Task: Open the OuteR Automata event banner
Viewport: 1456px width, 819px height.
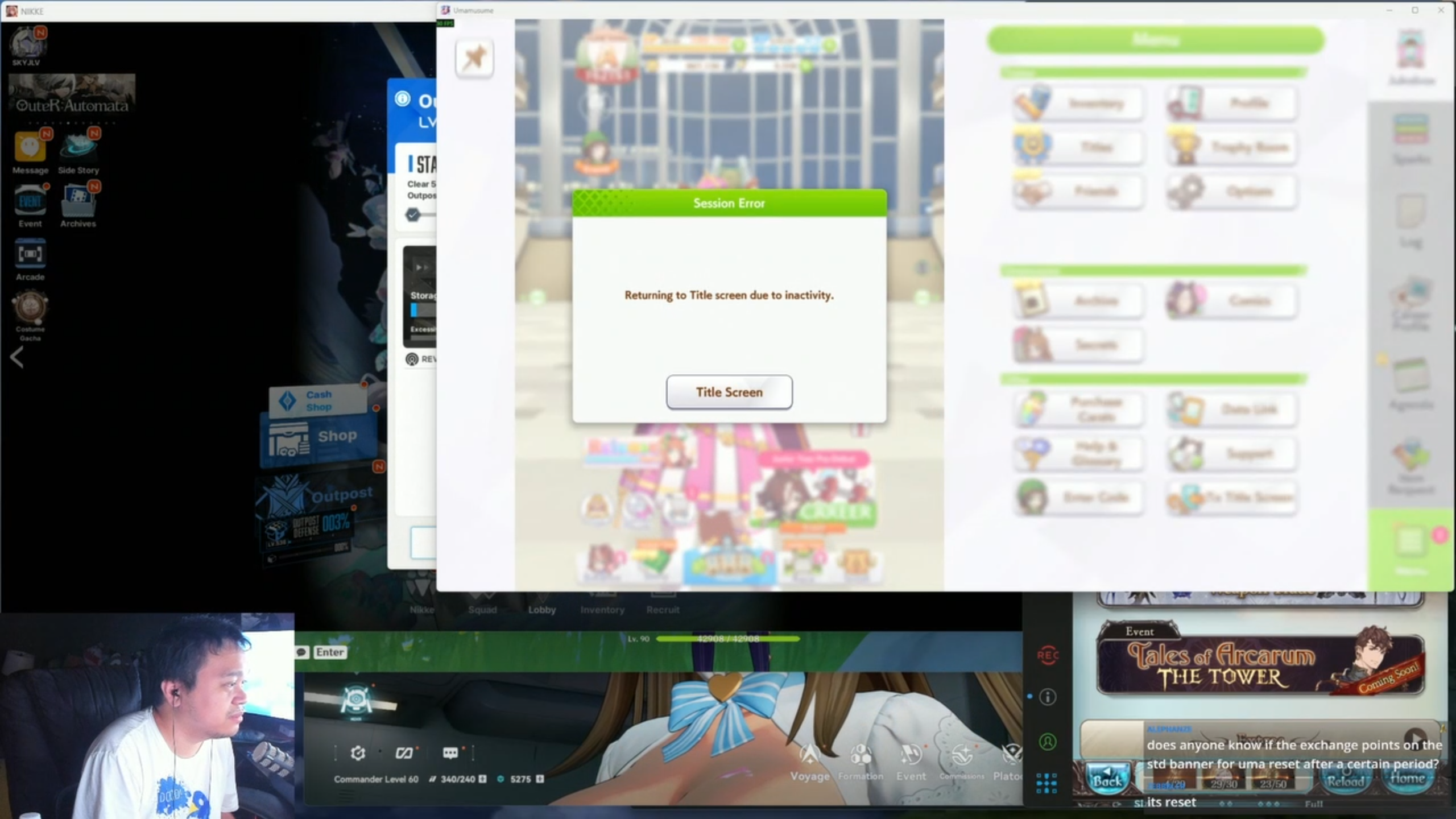Action: [x=72, y=94]
